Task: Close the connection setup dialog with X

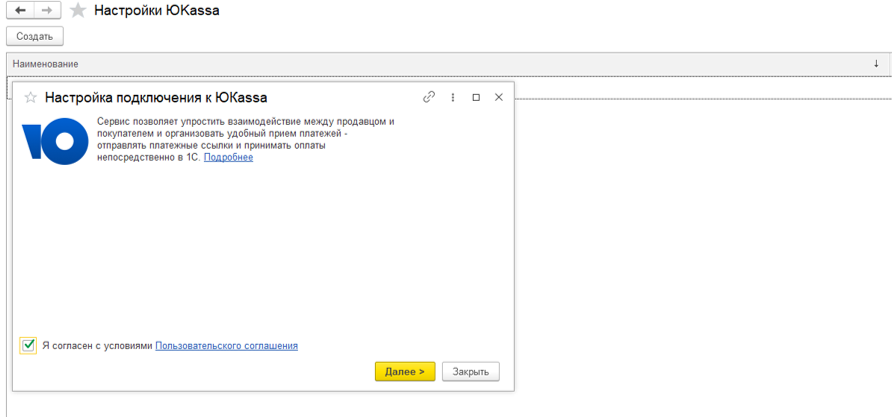Action: point(499,97)
